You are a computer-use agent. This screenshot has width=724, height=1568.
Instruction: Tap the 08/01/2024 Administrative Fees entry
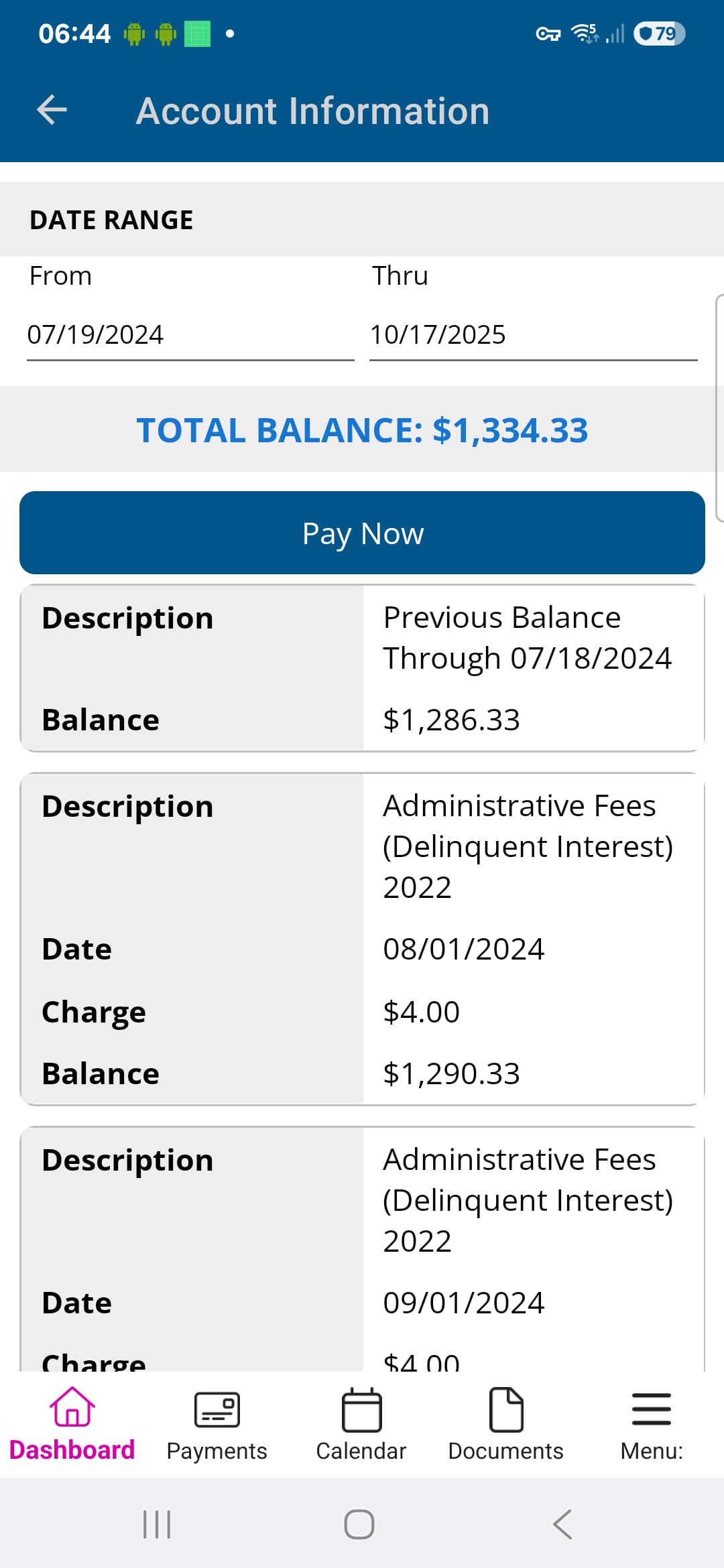click(362, 938)
